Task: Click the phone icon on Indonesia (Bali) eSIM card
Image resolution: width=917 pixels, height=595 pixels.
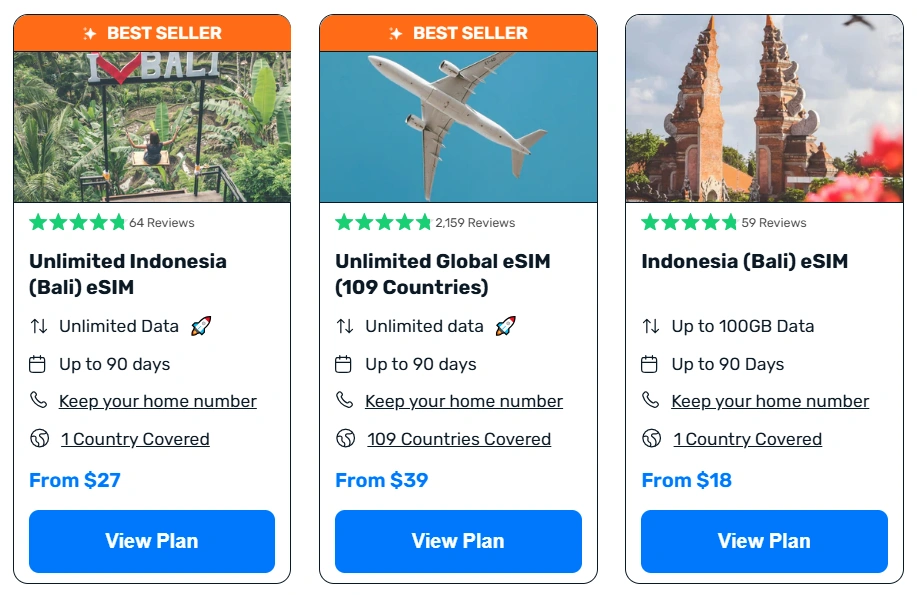Action: 651,401
